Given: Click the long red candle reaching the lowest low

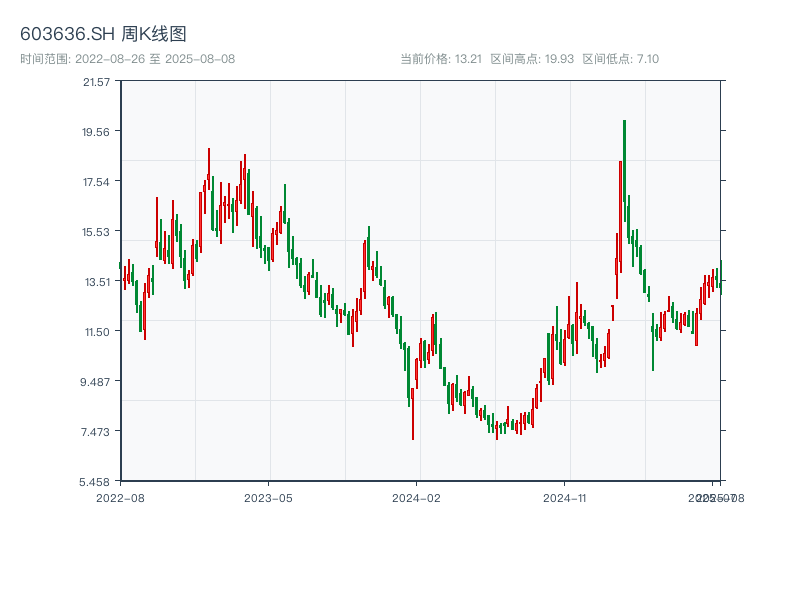Looking at the screenshot, I should [x=413, y=413].
